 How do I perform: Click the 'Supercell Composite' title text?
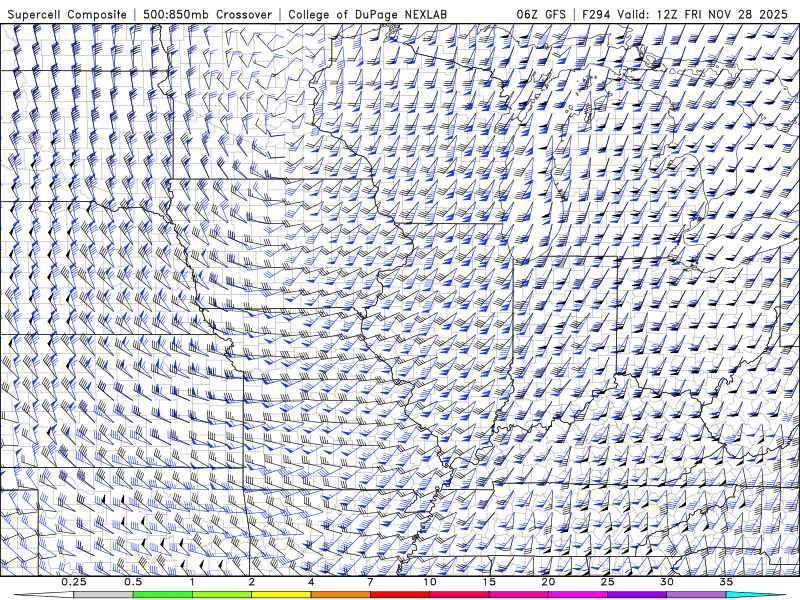tap(67, 15)
